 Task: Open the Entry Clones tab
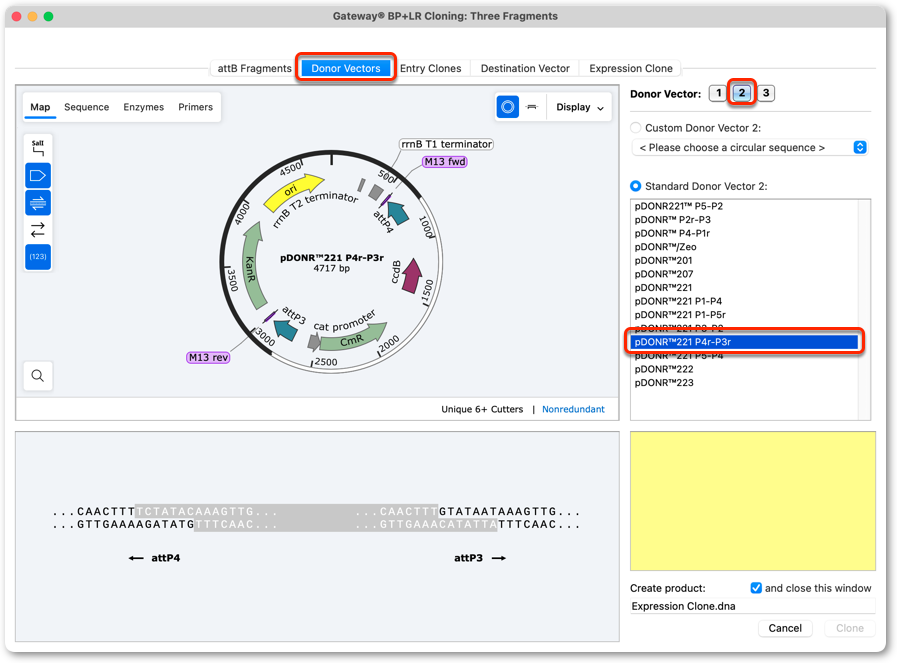point(430,68)
